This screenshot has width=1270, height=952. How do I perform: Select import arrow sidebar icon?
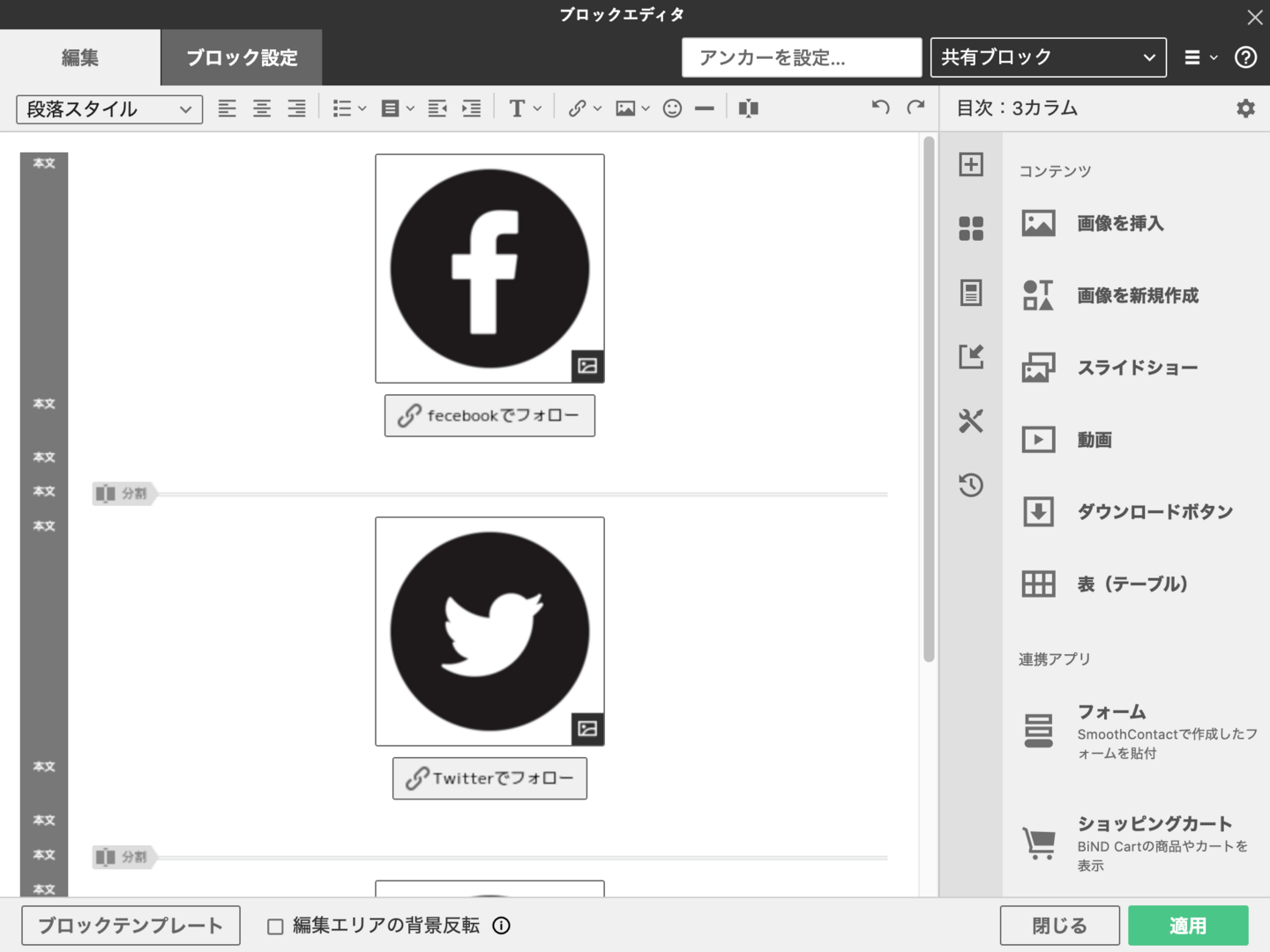point(971,356)
